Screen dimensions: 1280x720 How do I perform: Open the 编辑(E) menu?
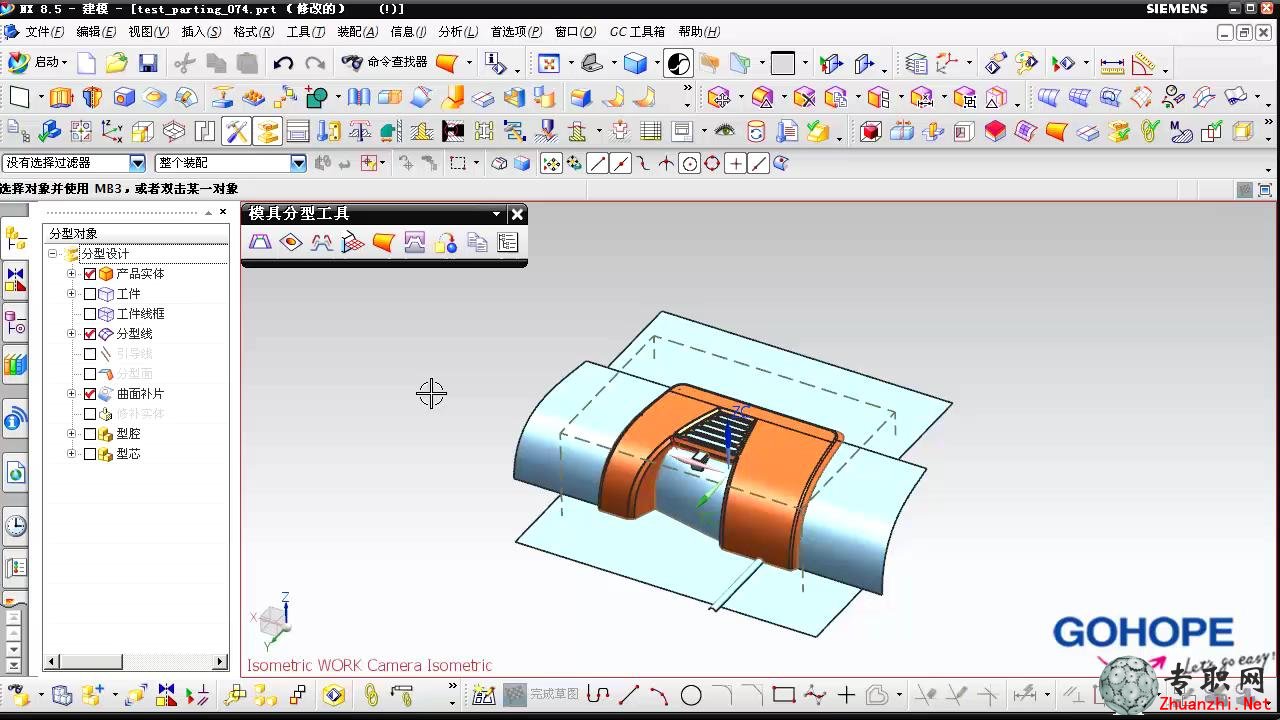click(96, 32)
